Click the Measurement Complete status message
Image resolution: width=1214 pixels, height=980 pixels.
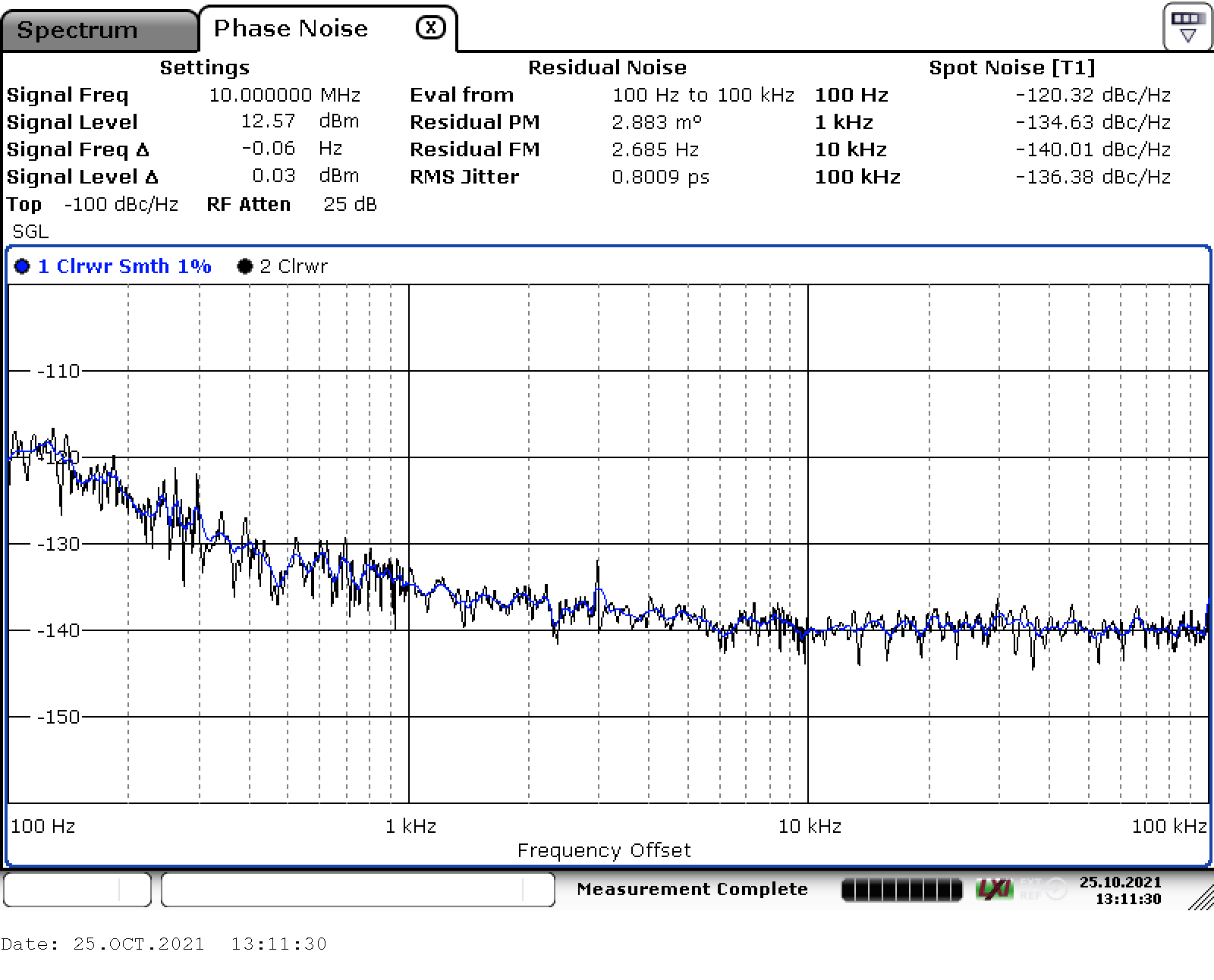click(692, 889)
